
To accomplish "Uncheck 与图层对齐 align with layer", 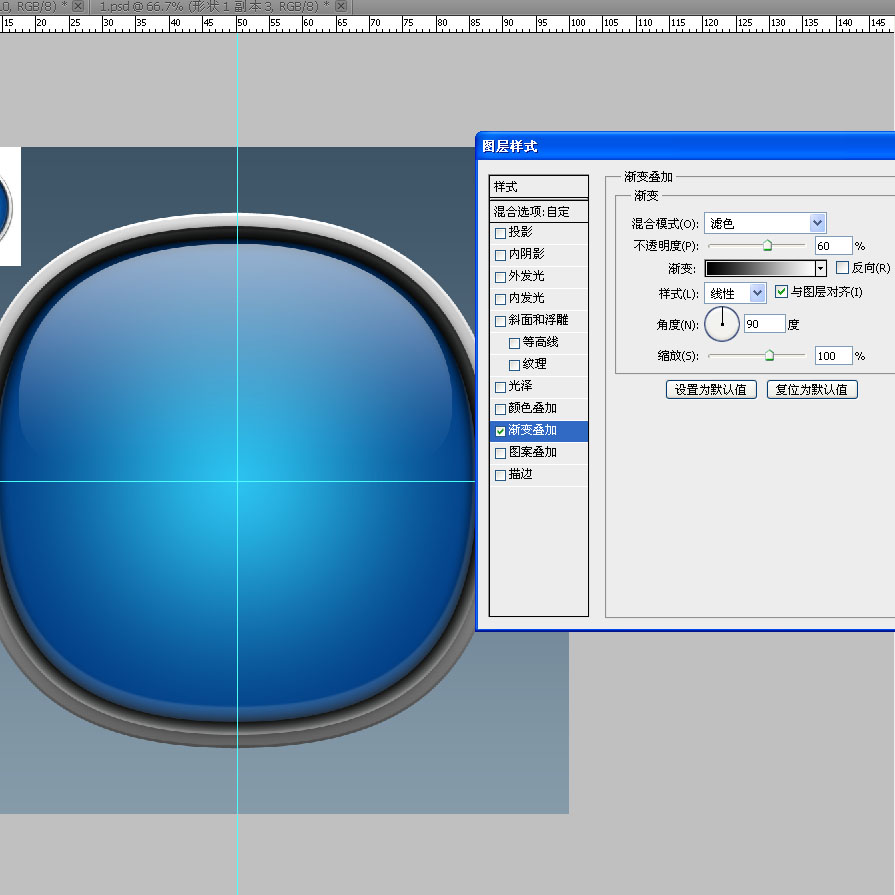I will [x=782, y=292].
